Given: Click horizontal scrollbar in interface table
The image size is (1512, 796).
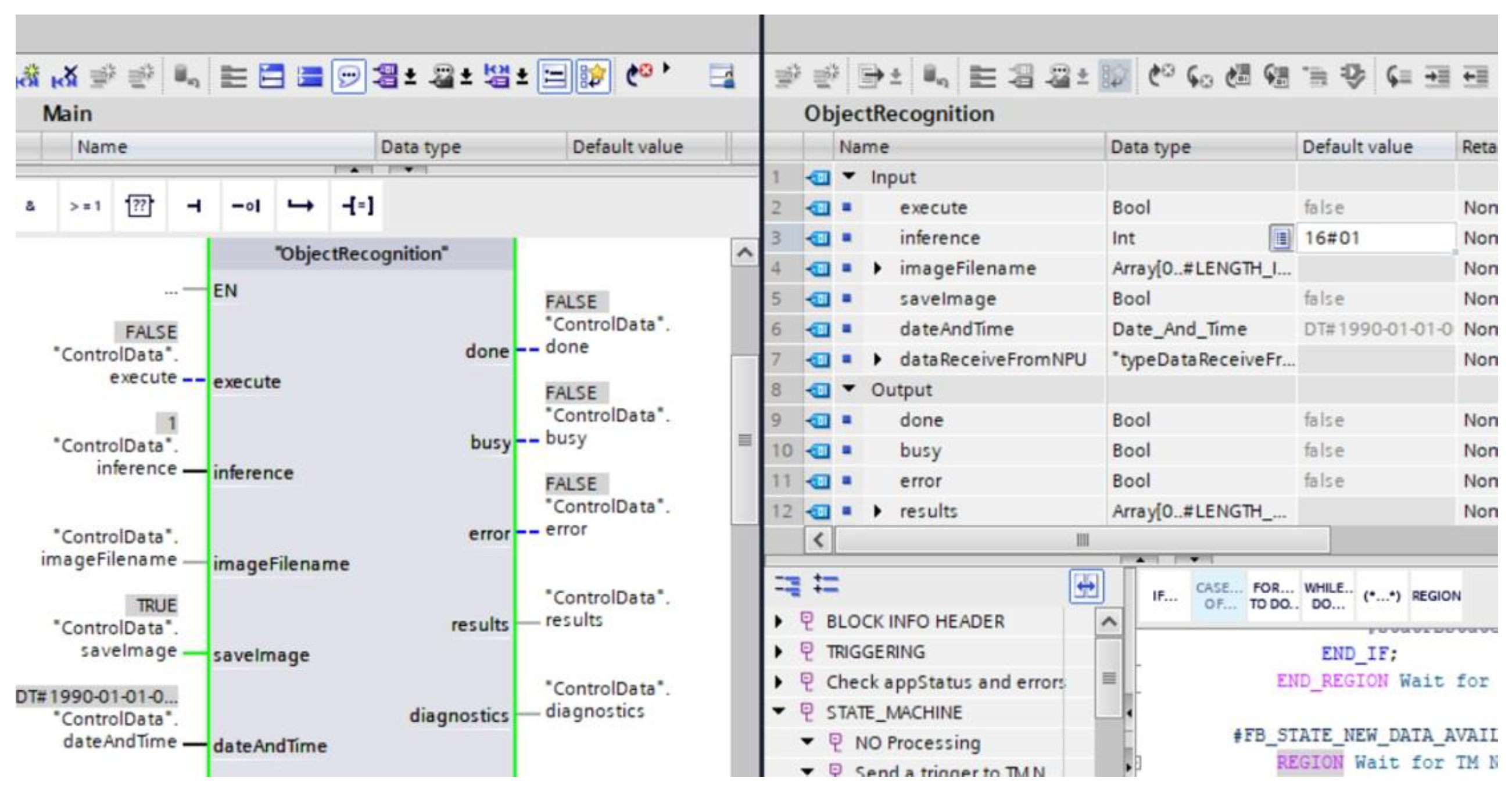Looking at the screenshot, I should (x=1082, y=539).
